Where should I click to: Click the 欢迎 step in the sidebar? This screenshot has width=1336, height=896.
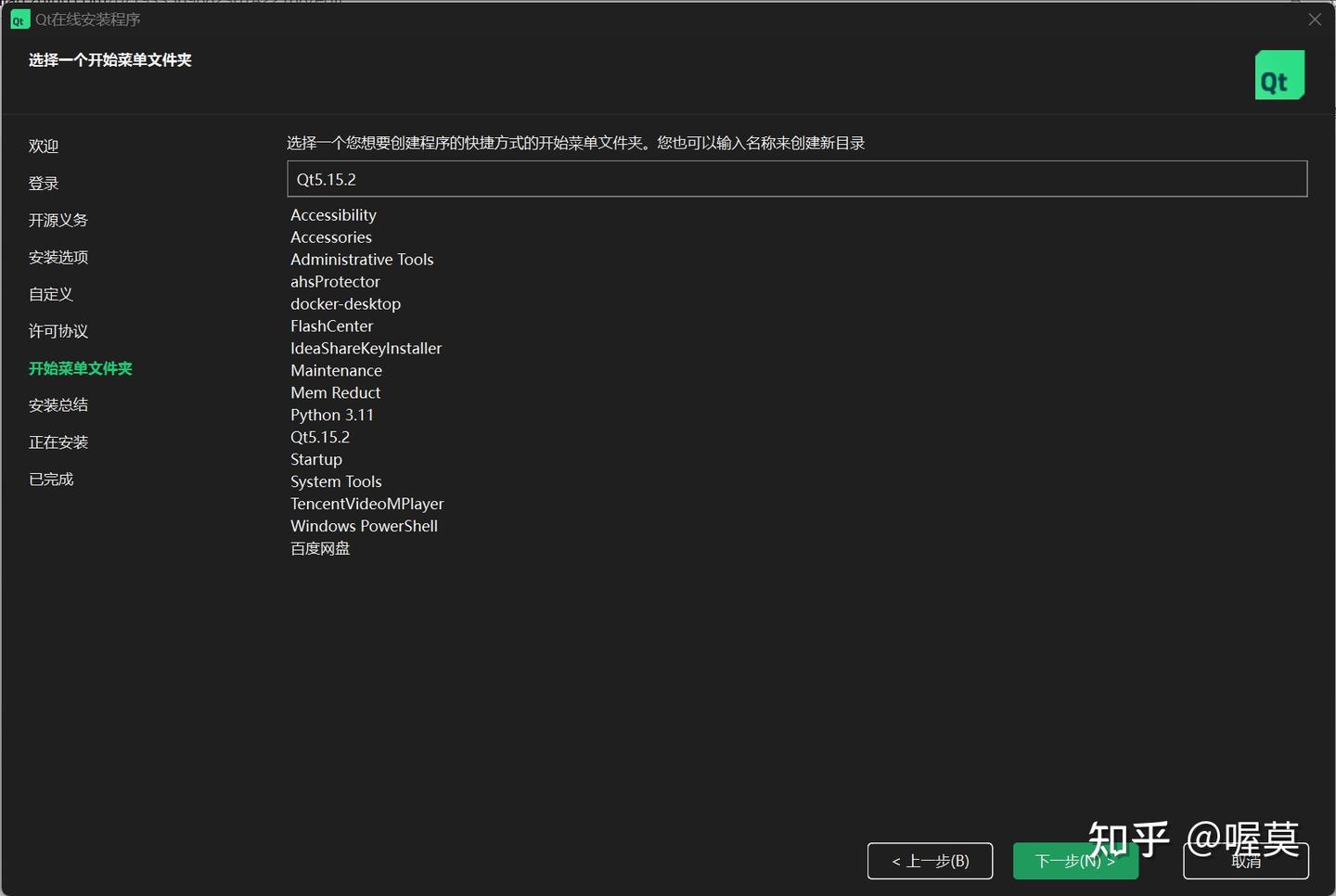point(44,146)
